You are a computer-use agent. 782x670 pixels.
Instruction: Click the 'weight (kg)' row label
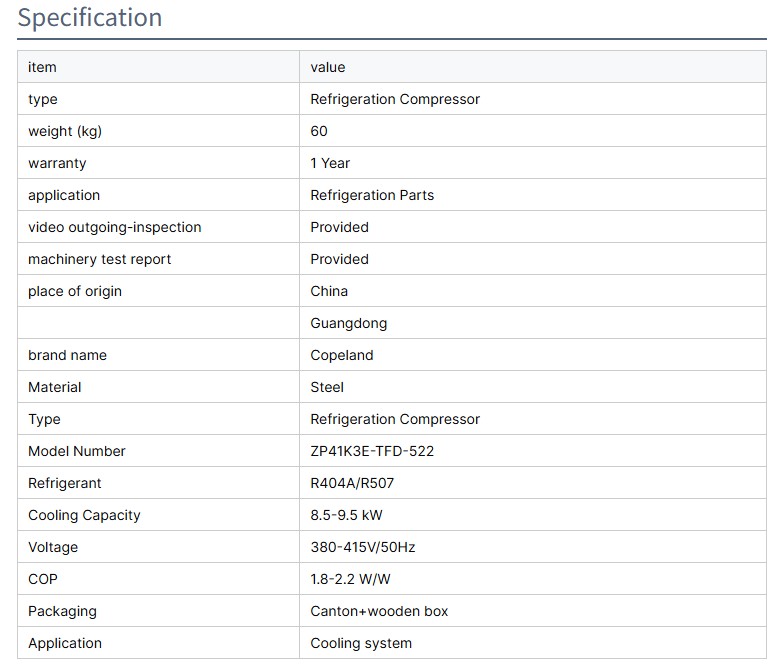[65, 131]
